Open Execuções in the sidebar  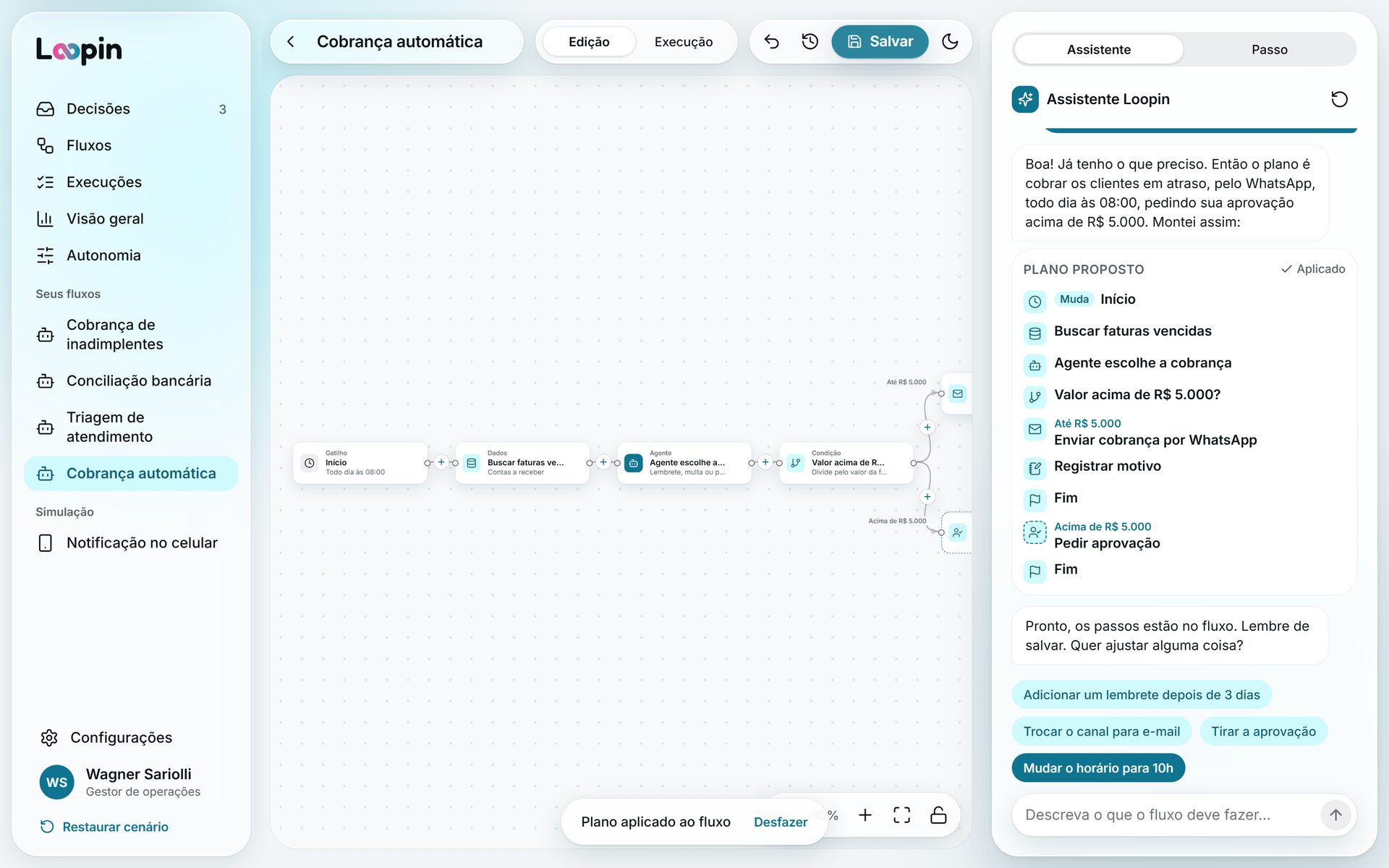131,182
